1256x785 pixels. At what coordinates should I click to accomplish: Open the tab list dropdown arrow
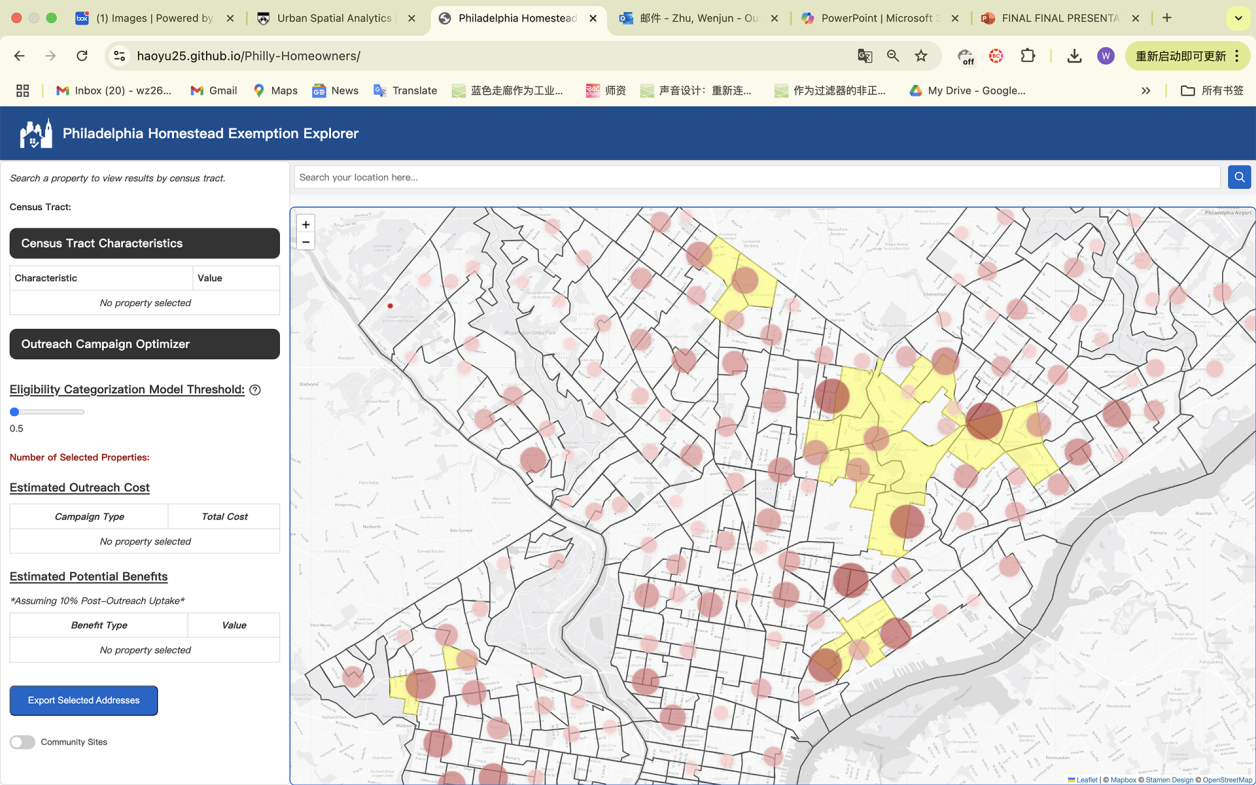pyautogui.click(x=1238, y=18)
